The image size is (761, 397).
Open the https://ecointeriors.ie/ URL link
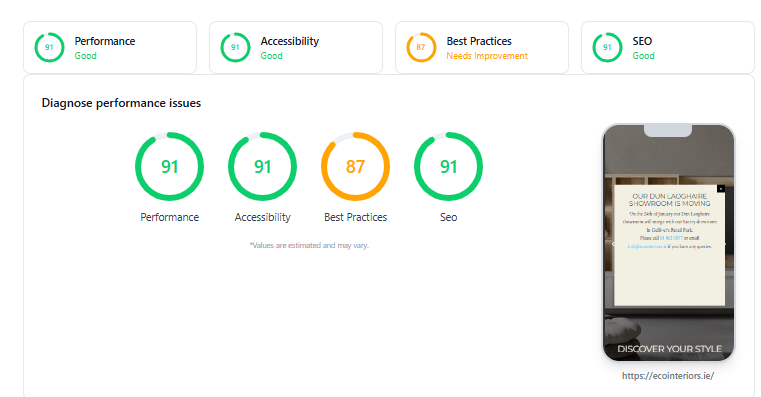pyautogui.click(x=668, y=376)
